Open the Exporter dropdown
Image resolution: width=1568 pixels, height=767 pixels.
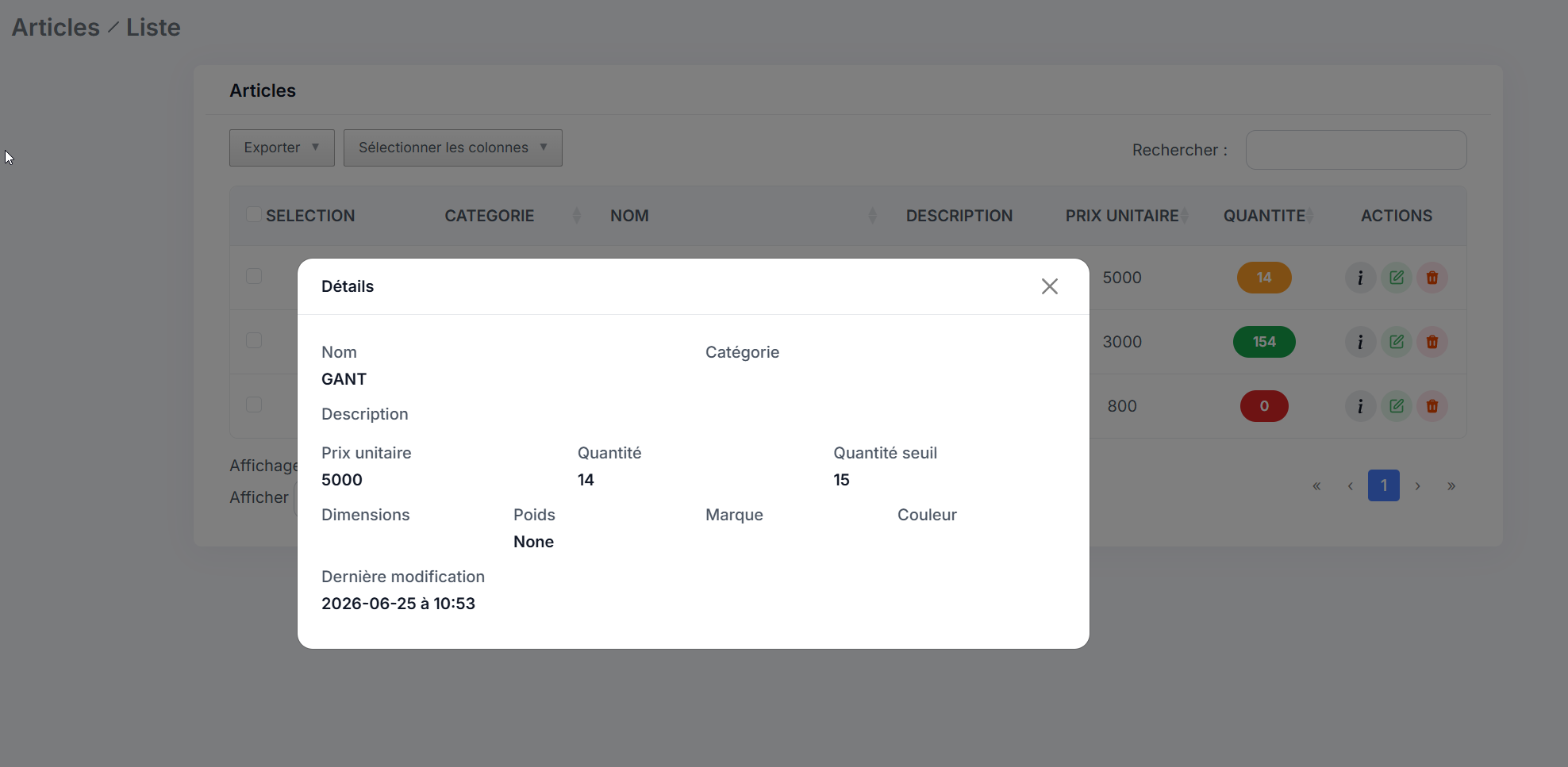(x=282, y=148)
